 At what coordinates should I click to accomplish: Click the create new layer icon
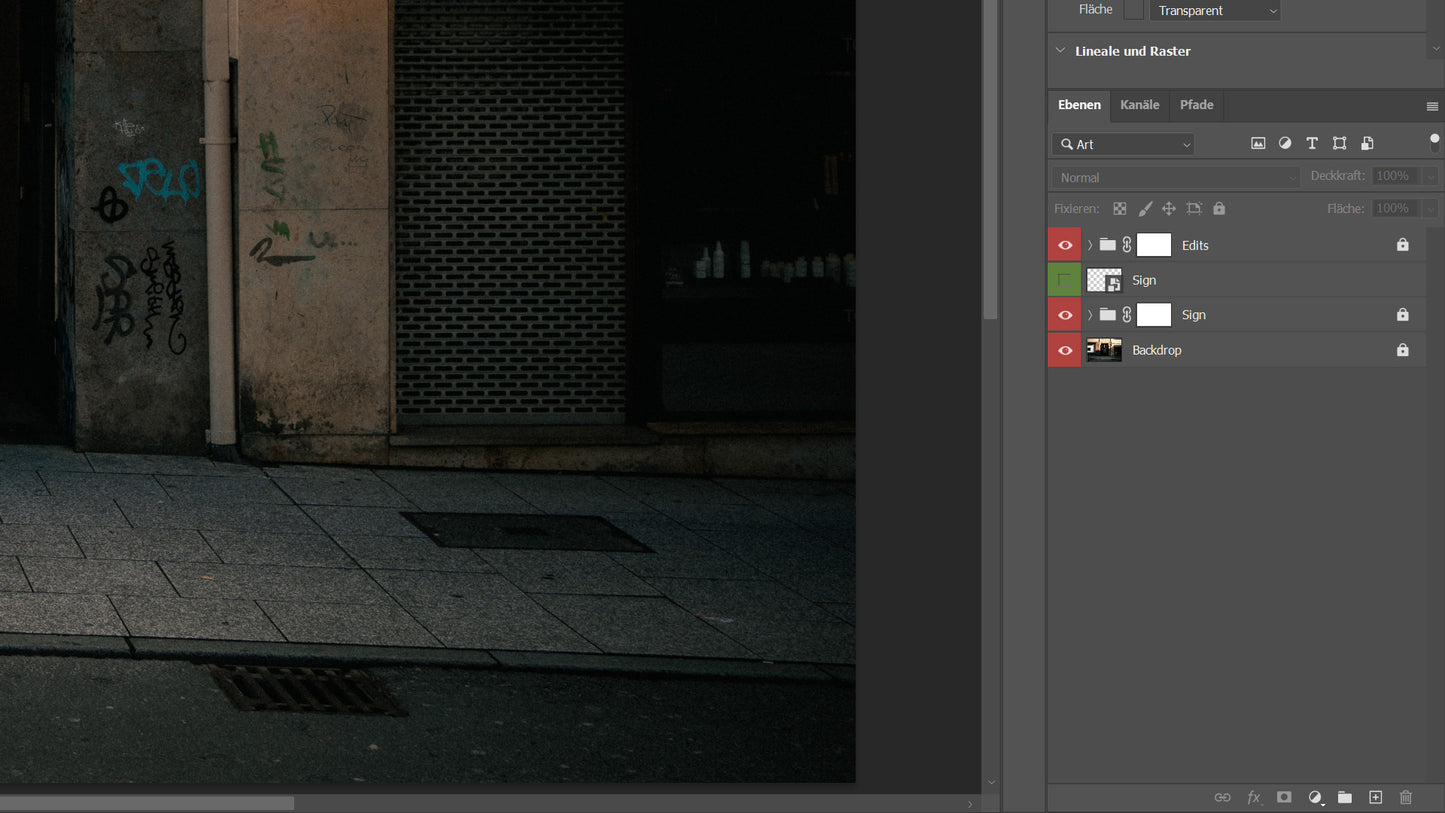[1375, 797]
